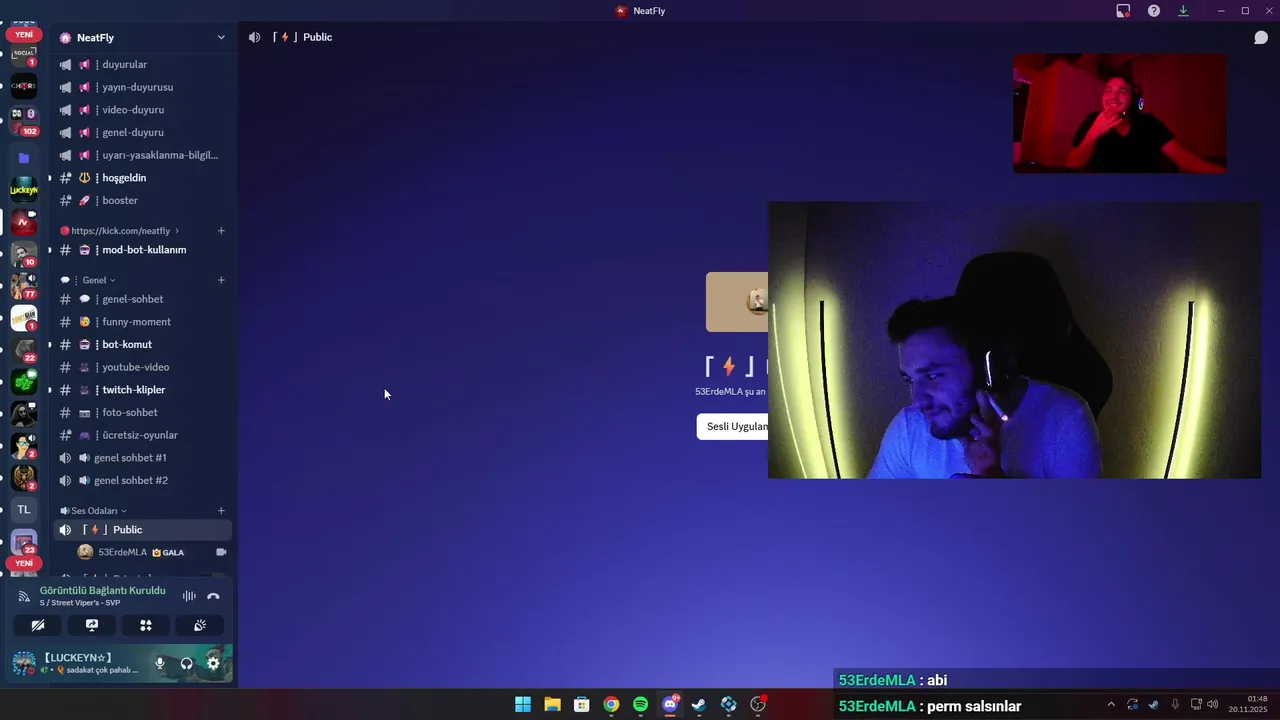Open user settings gear

(213, 663)
